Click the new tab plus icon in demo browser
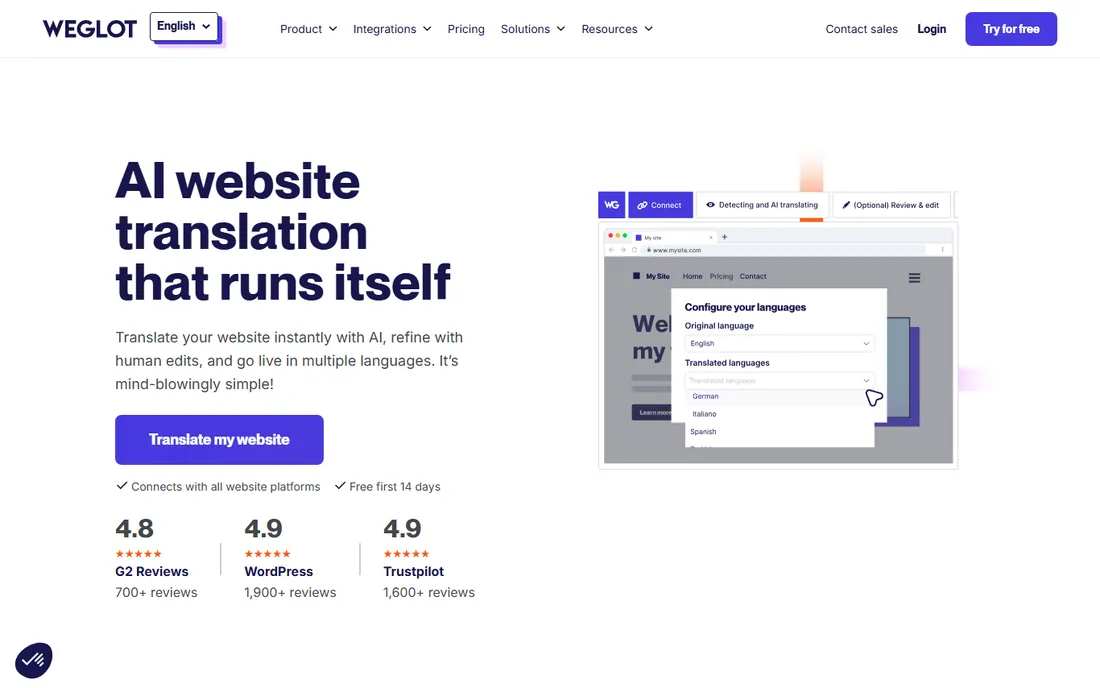The image size is (1100, 688). coord(725,237)
